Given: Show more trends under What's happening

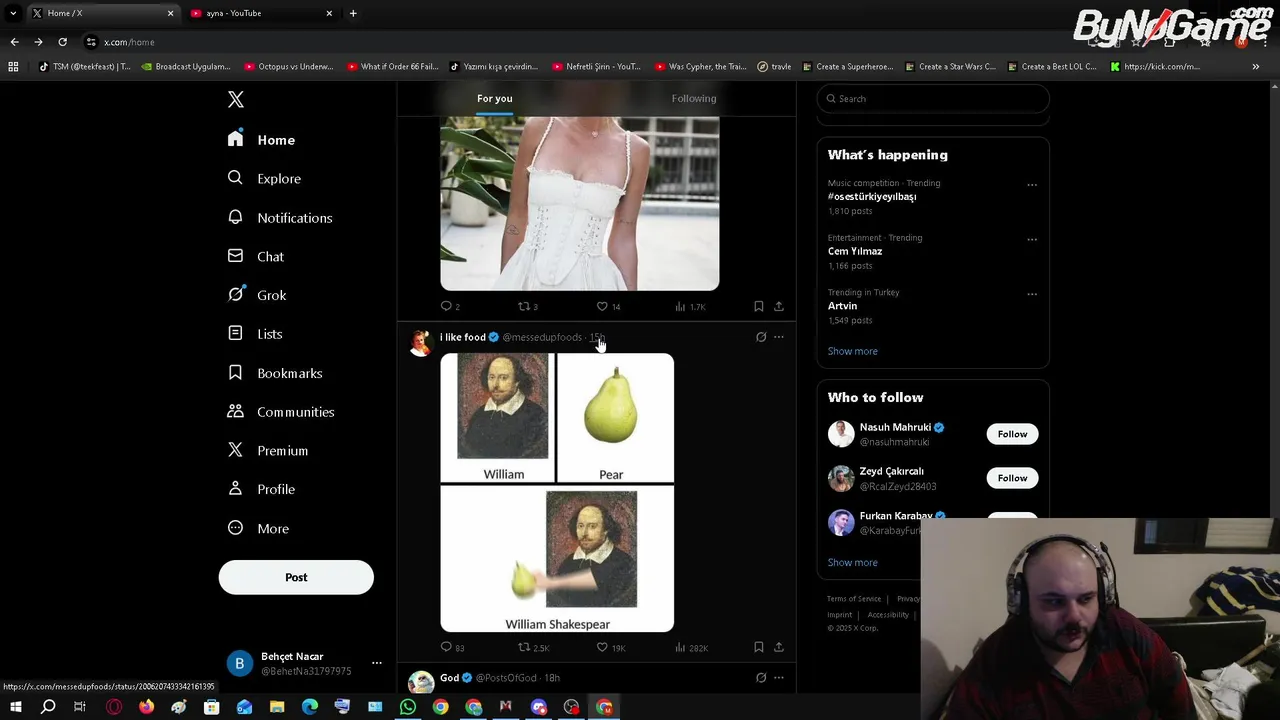Looking at the screenshot, I should pos(852,351).
